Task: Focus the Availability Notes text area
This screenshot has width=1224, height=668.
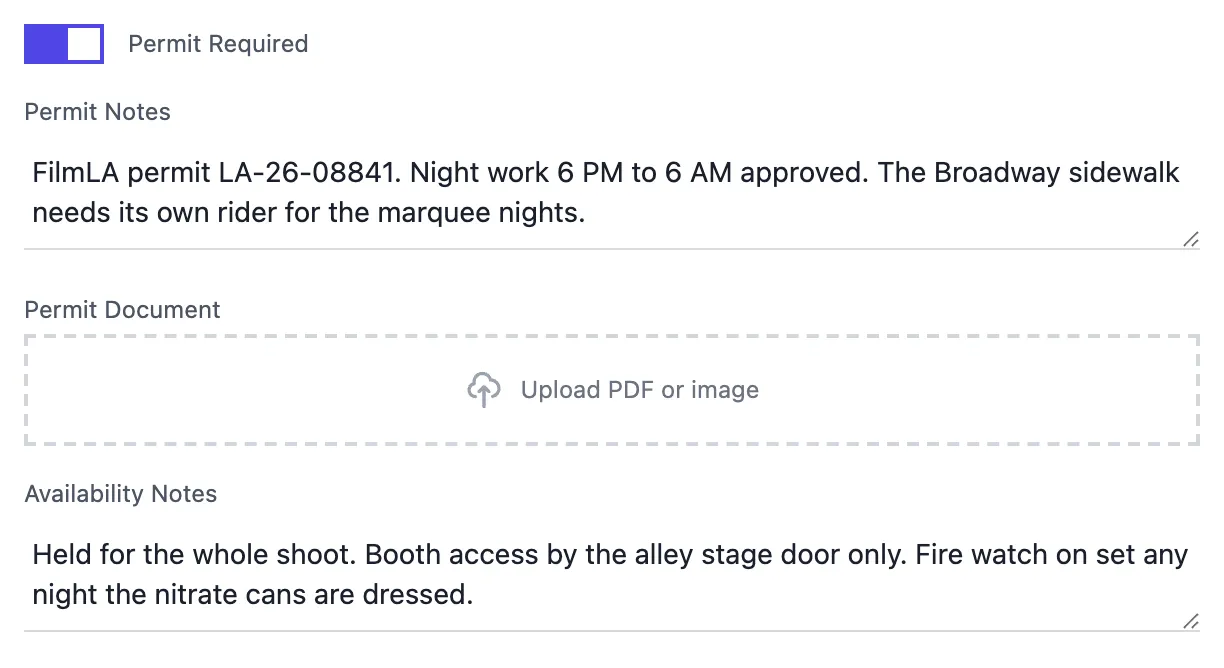Action: tap(612, 575)
